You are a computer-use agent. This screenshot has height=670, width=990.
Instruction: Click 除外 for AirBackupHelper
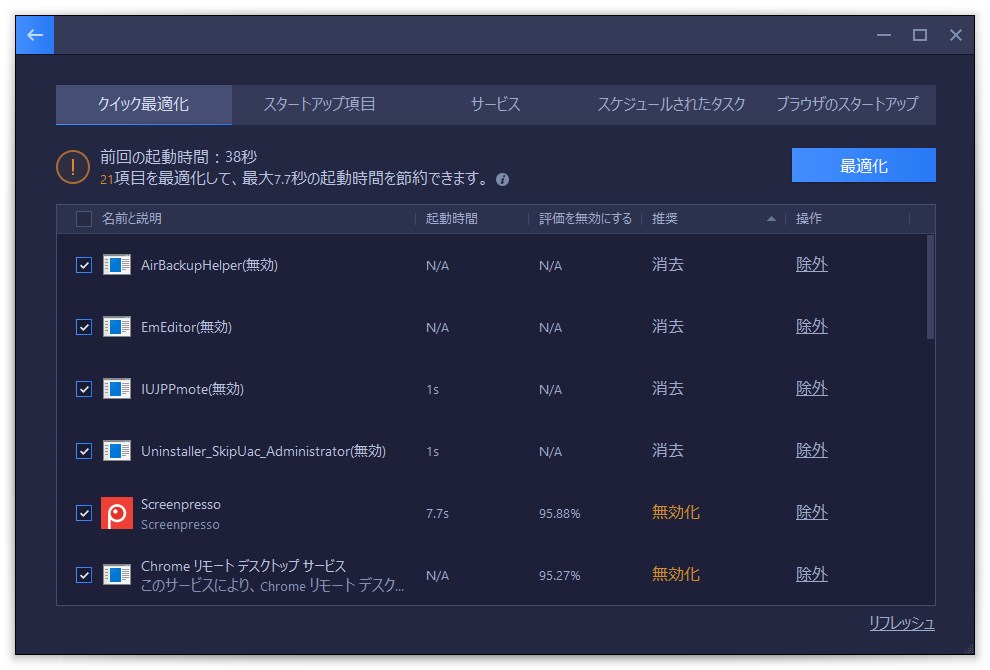[x=811, y=265]
